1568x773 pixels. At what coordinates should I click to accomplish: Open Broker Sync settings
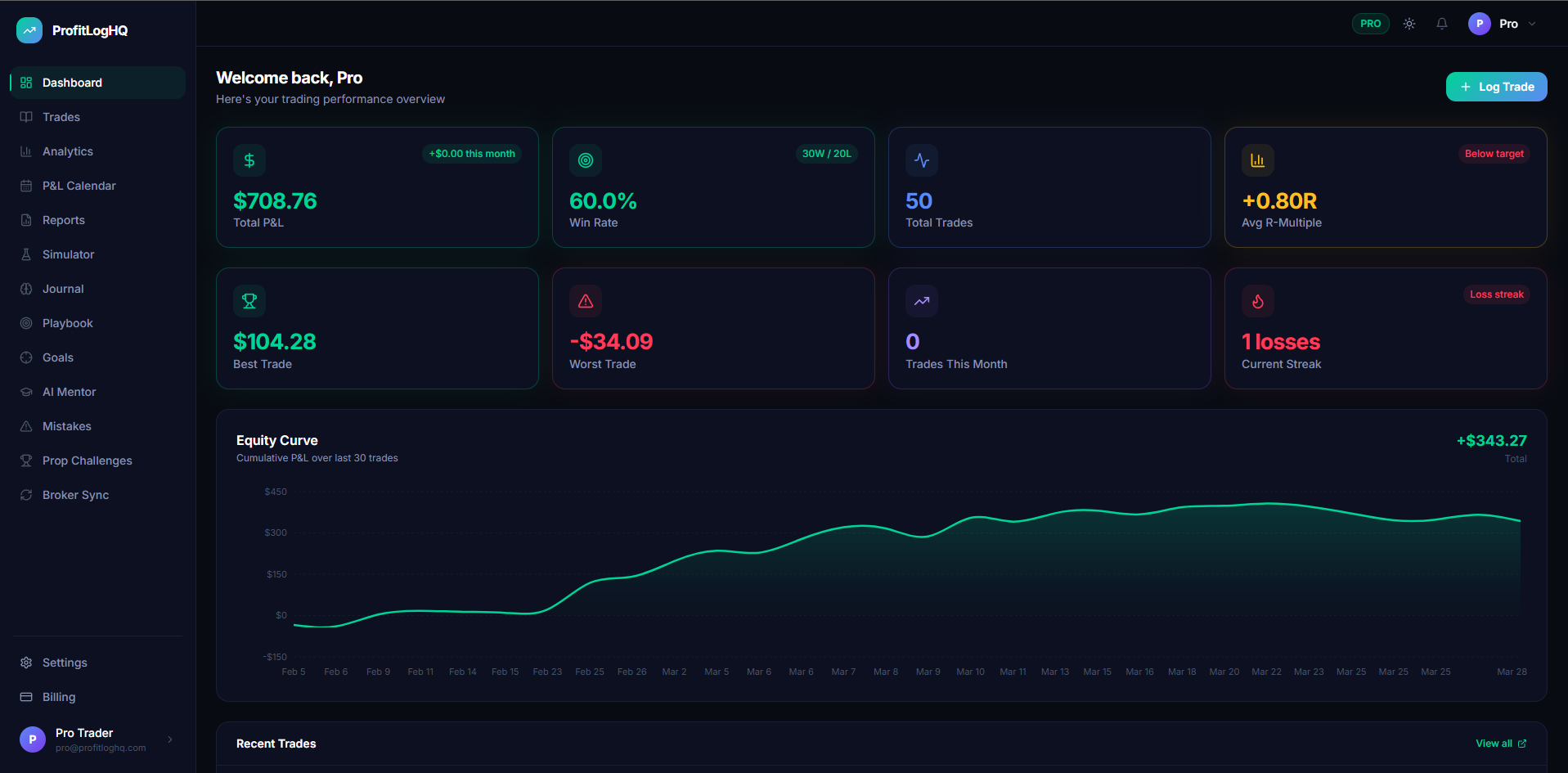[76, 494]
